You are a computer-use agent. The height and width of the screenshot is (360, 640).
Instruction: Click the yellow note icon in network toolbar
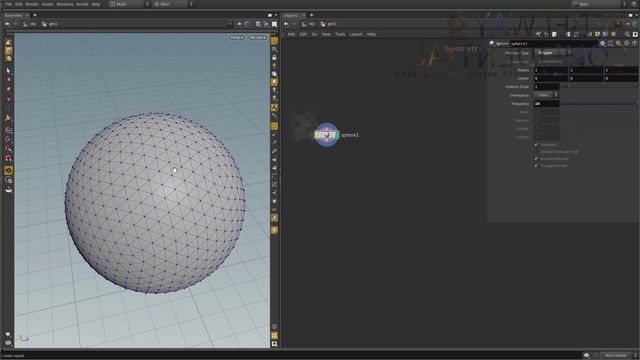613,35
